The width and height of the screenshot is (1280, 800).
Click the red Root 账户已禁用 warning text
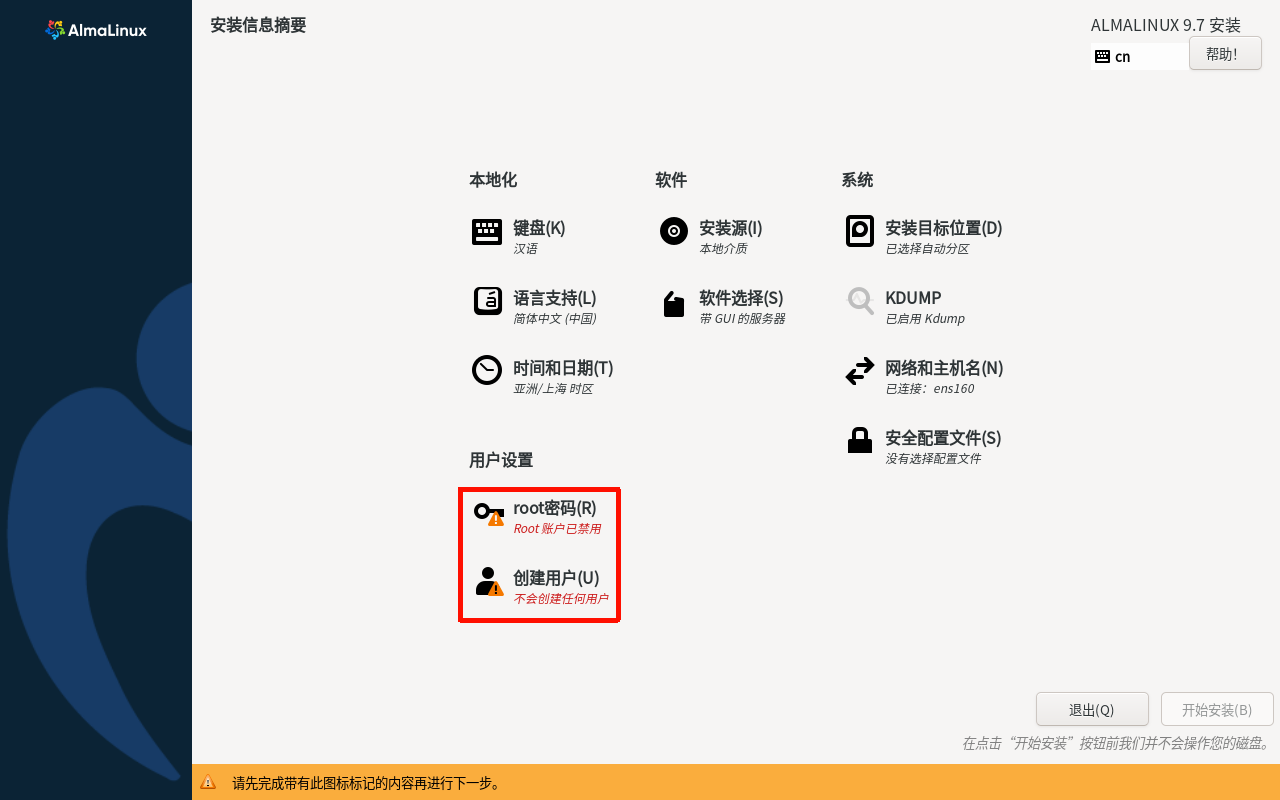(557, 529)
